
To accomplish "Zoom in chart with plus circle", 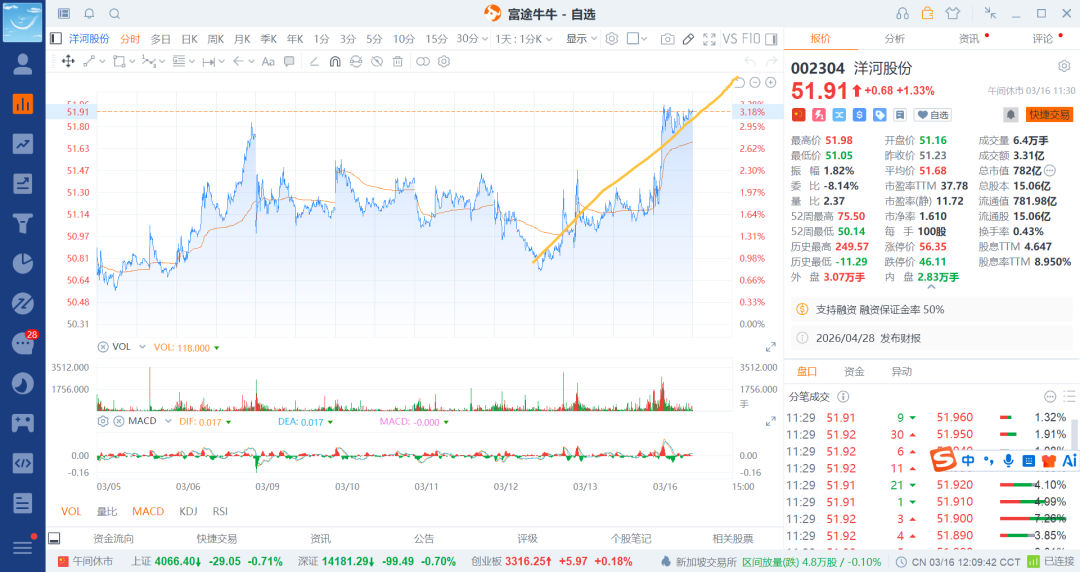I will point(771,83).
